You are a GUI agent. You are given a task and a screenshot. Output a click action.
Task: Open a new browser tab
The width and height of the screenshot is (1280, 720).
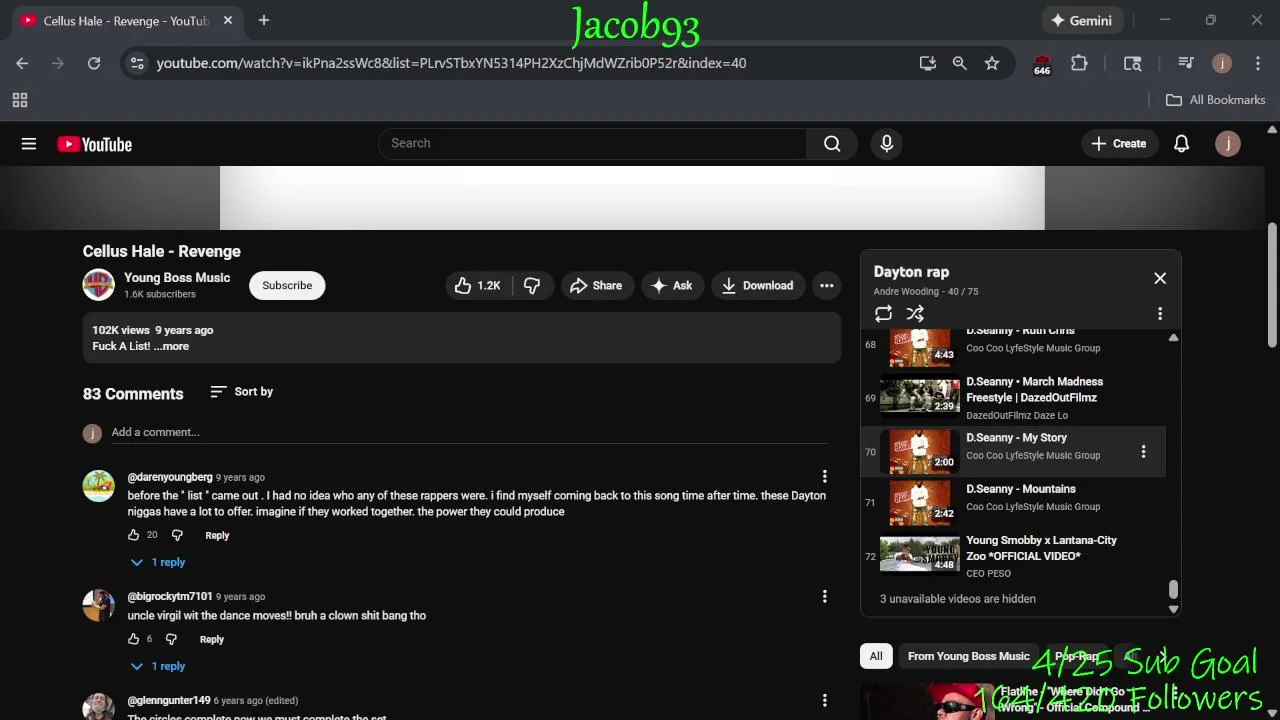tap(264, 20)
